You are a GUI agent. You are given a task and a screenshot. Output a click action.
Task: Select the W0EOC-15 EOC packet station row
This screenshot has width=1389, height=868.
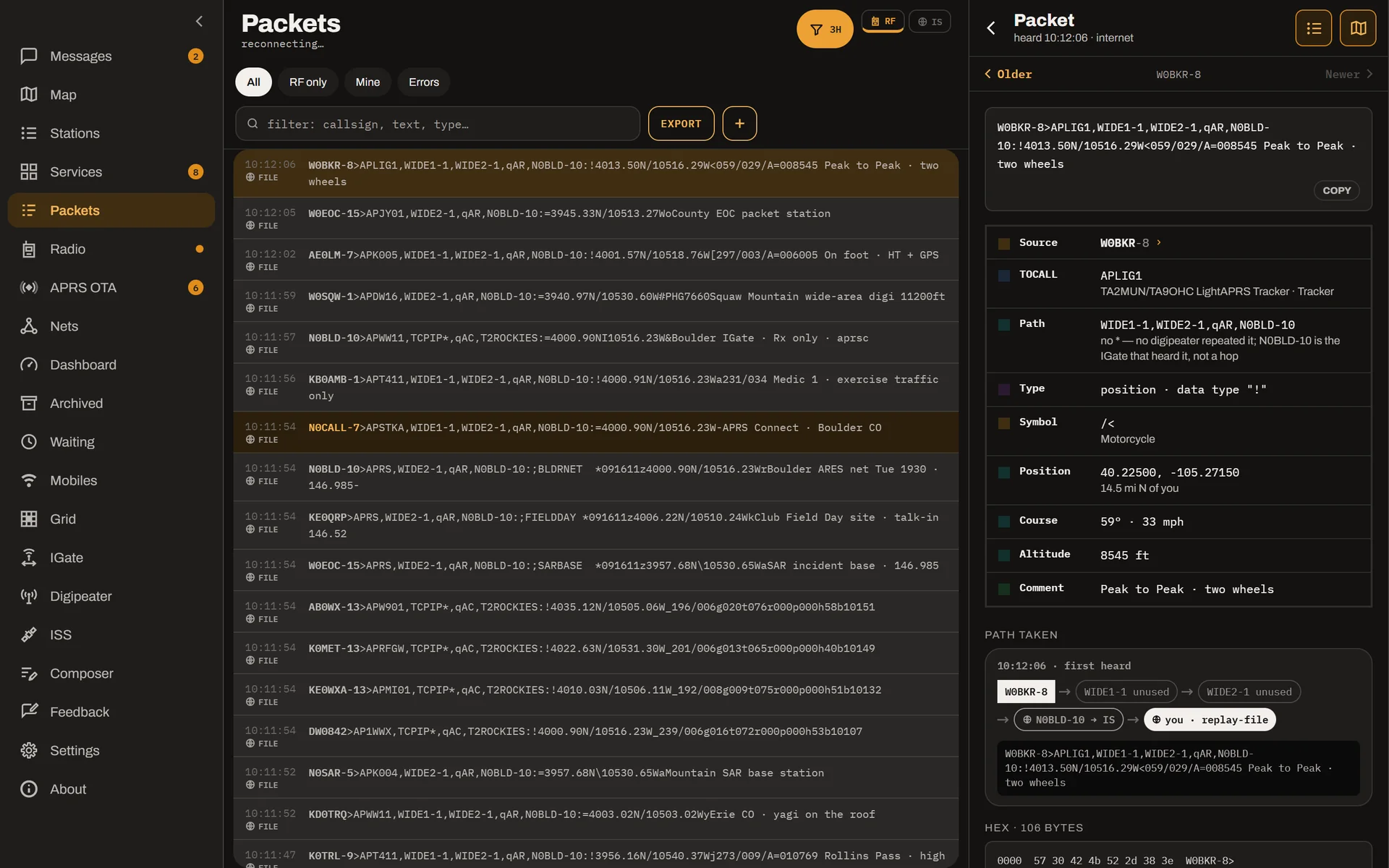596,218
